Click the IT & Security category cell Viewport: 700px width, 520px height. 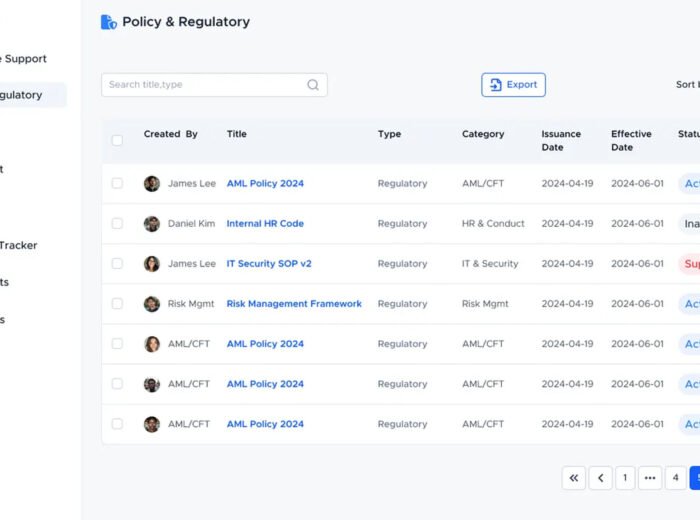coord(490,264)
